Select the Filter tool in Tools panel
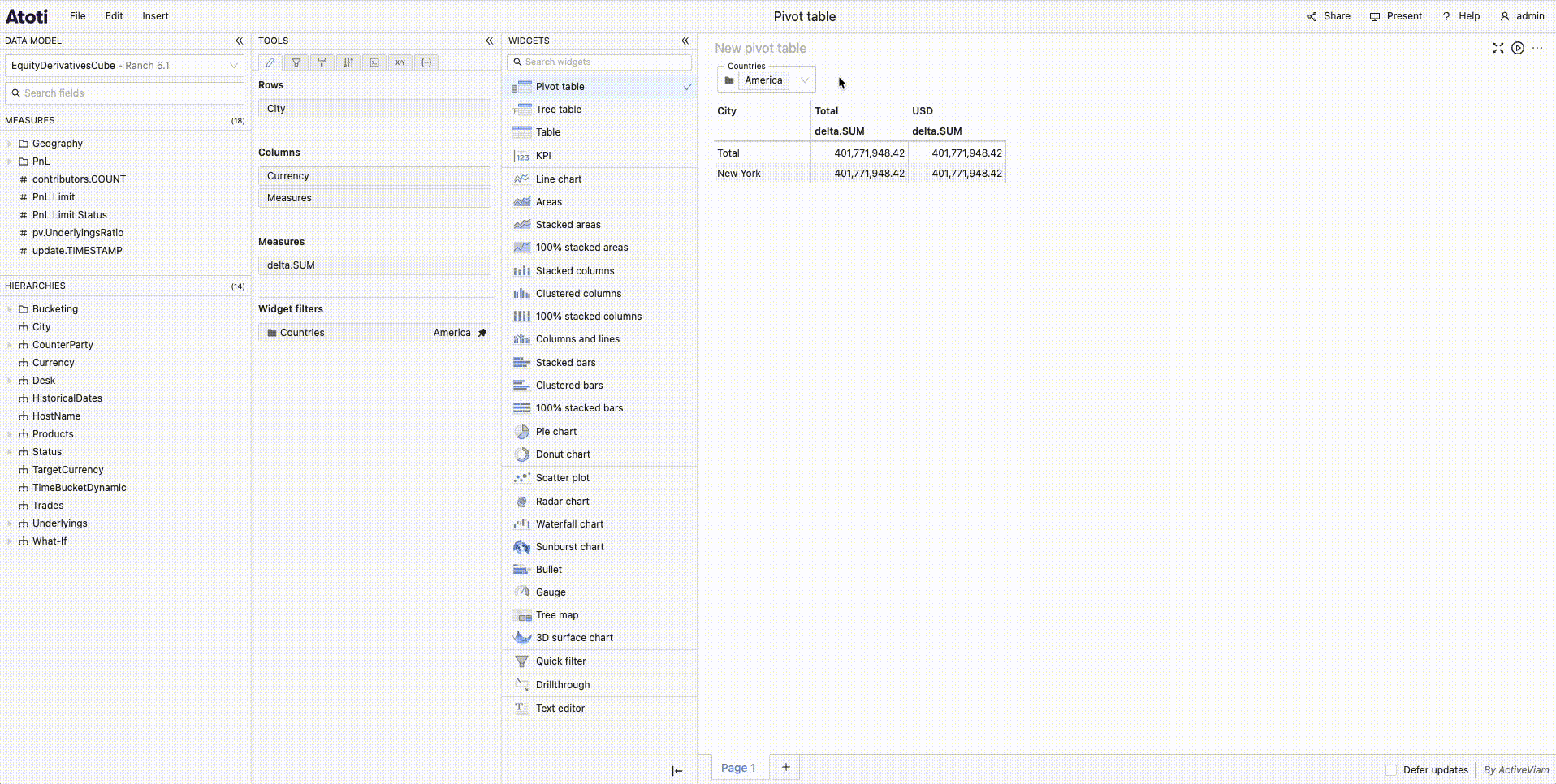The height and width of the screenshot is (784, 1556). click(296, 62)
